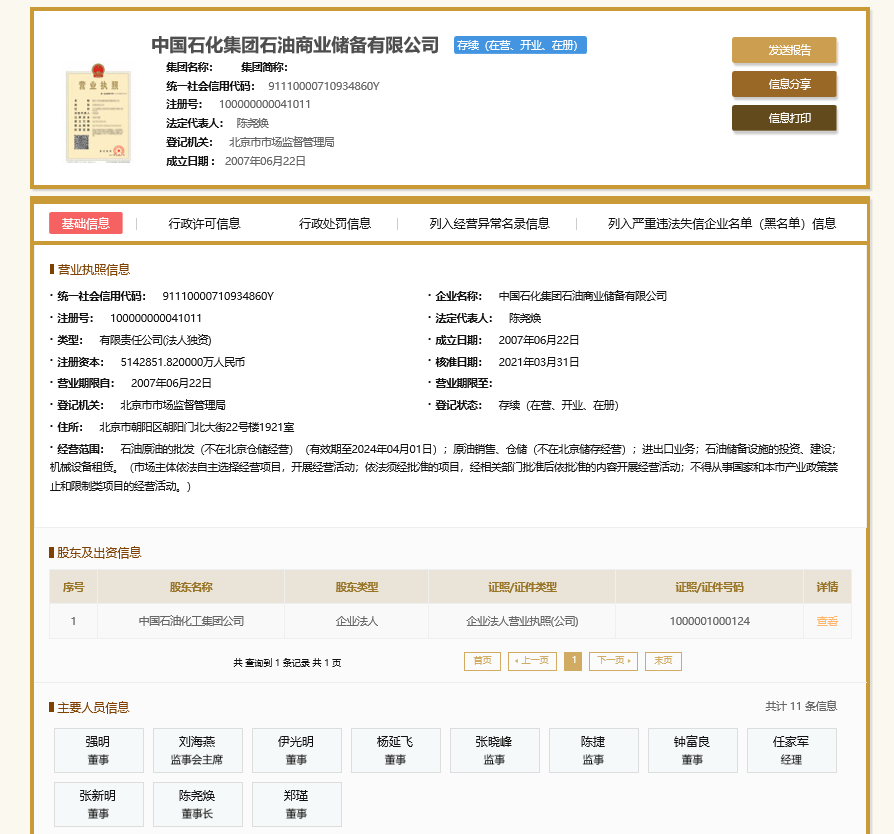Click approval date 2021年03月31日
The height and width of the screenshot is (834, 894).
click(539, 362)
